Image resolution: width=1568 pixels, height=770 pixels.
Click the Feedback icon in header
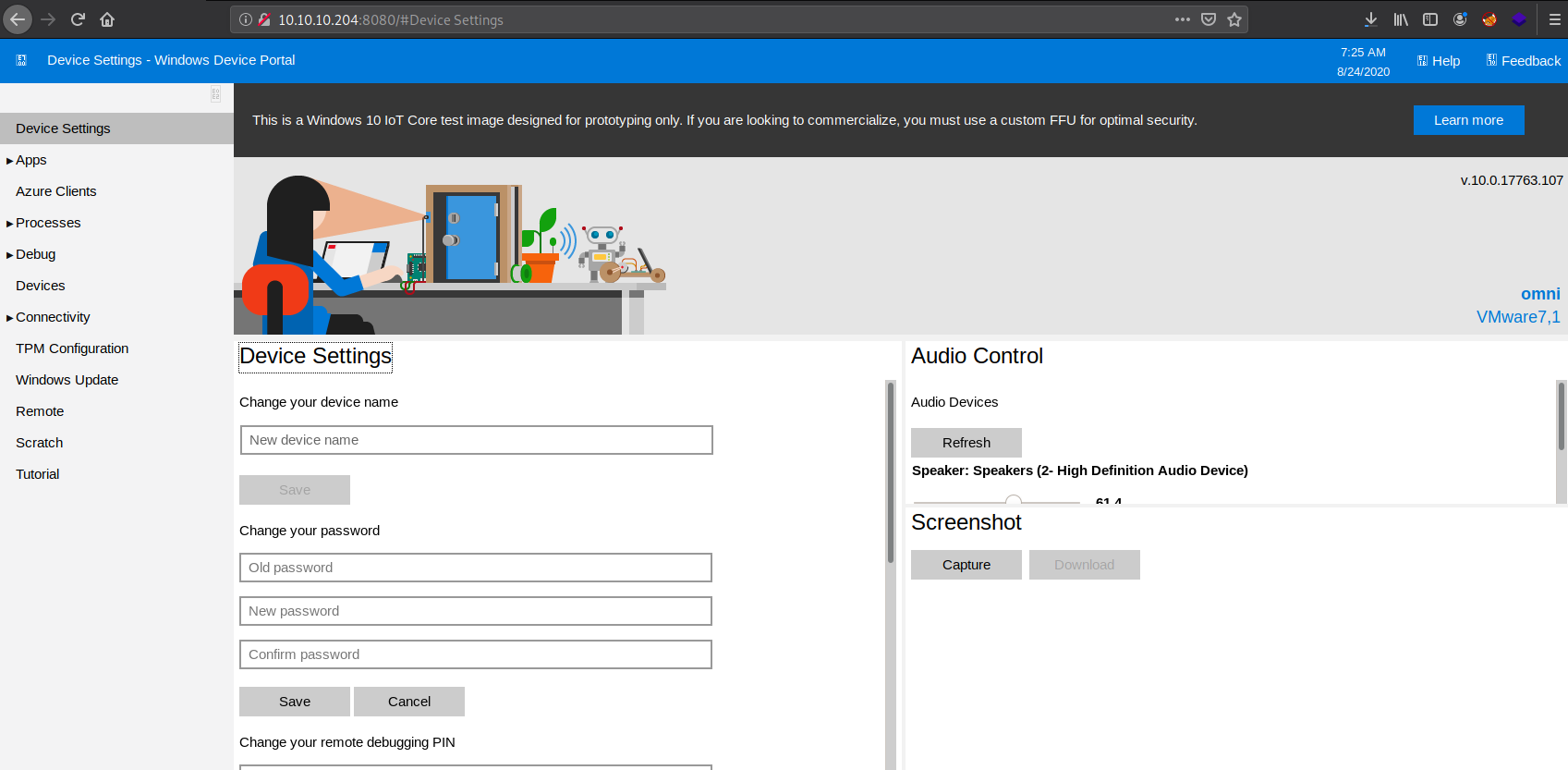point(1491,60)
